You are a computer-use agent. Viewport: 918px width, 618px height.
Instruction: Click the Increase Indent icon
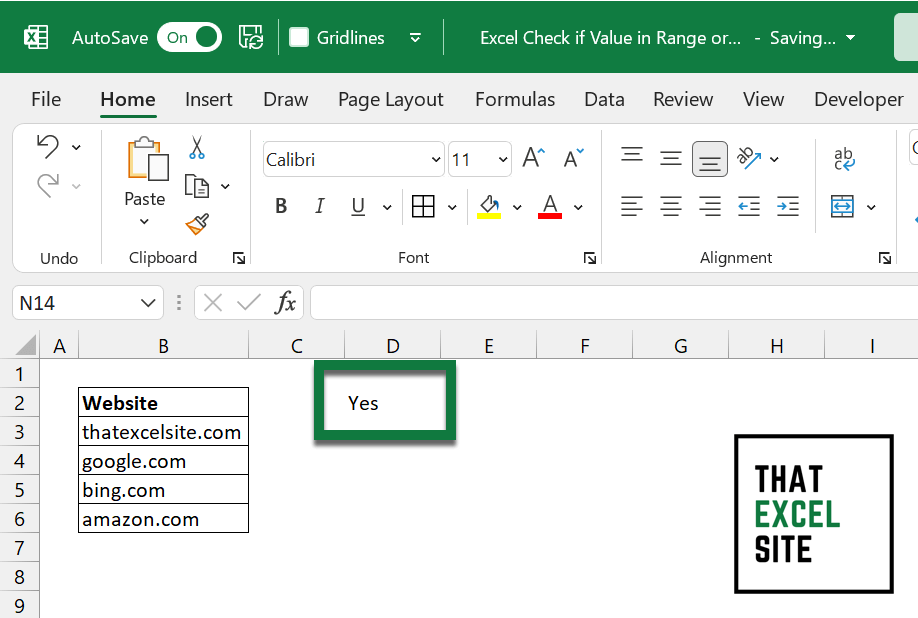coord(787,206)
